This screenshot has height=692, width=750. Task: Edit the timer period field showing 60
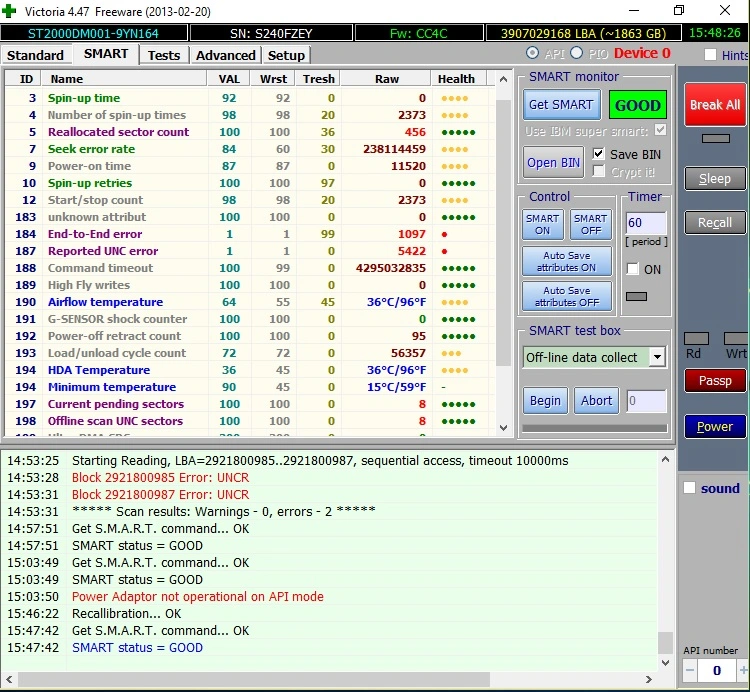pos(646,223)
